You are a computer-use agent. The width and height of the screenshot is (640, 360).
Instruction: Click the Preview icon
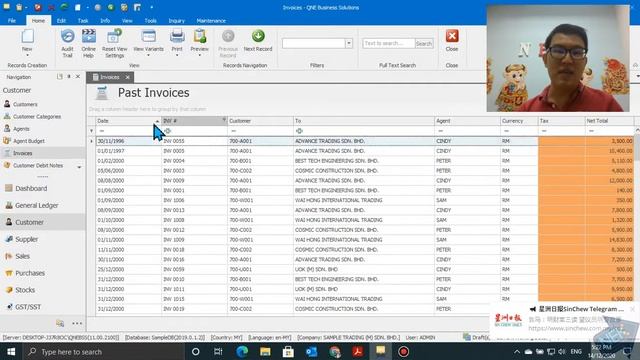coord(200,37)
